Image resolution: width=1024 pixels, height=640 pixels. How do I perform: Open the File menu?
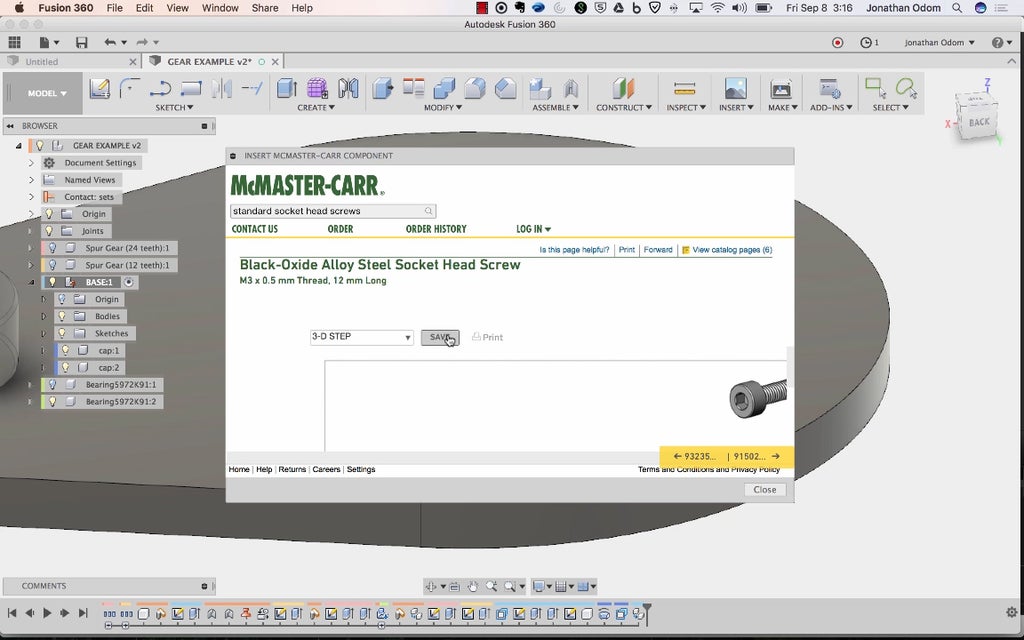(114, 8)
